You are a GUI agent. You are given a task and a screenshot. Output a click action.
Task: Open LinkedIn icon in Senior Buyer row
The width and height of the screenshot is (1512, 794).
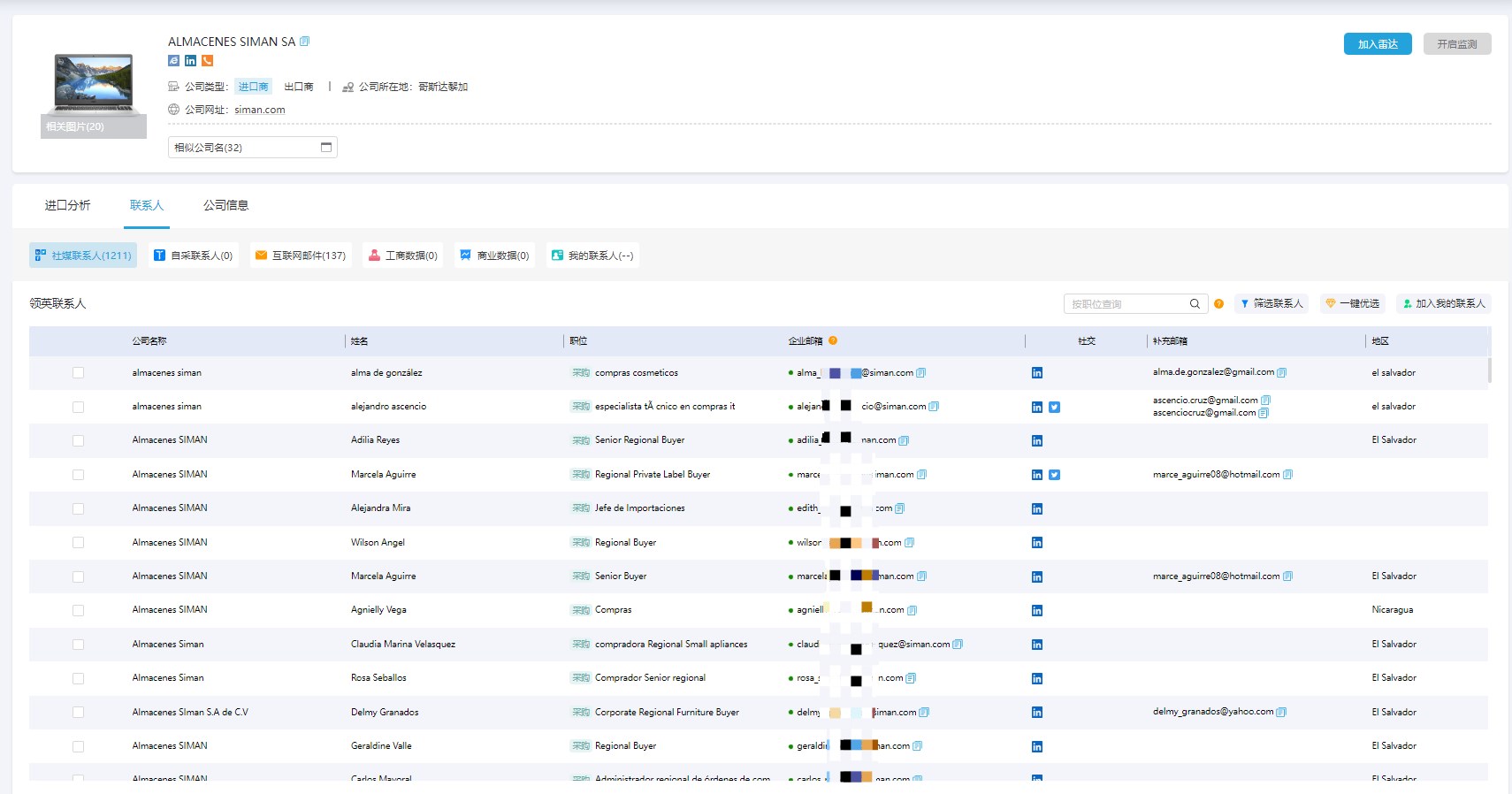(x=1037, y=577)
